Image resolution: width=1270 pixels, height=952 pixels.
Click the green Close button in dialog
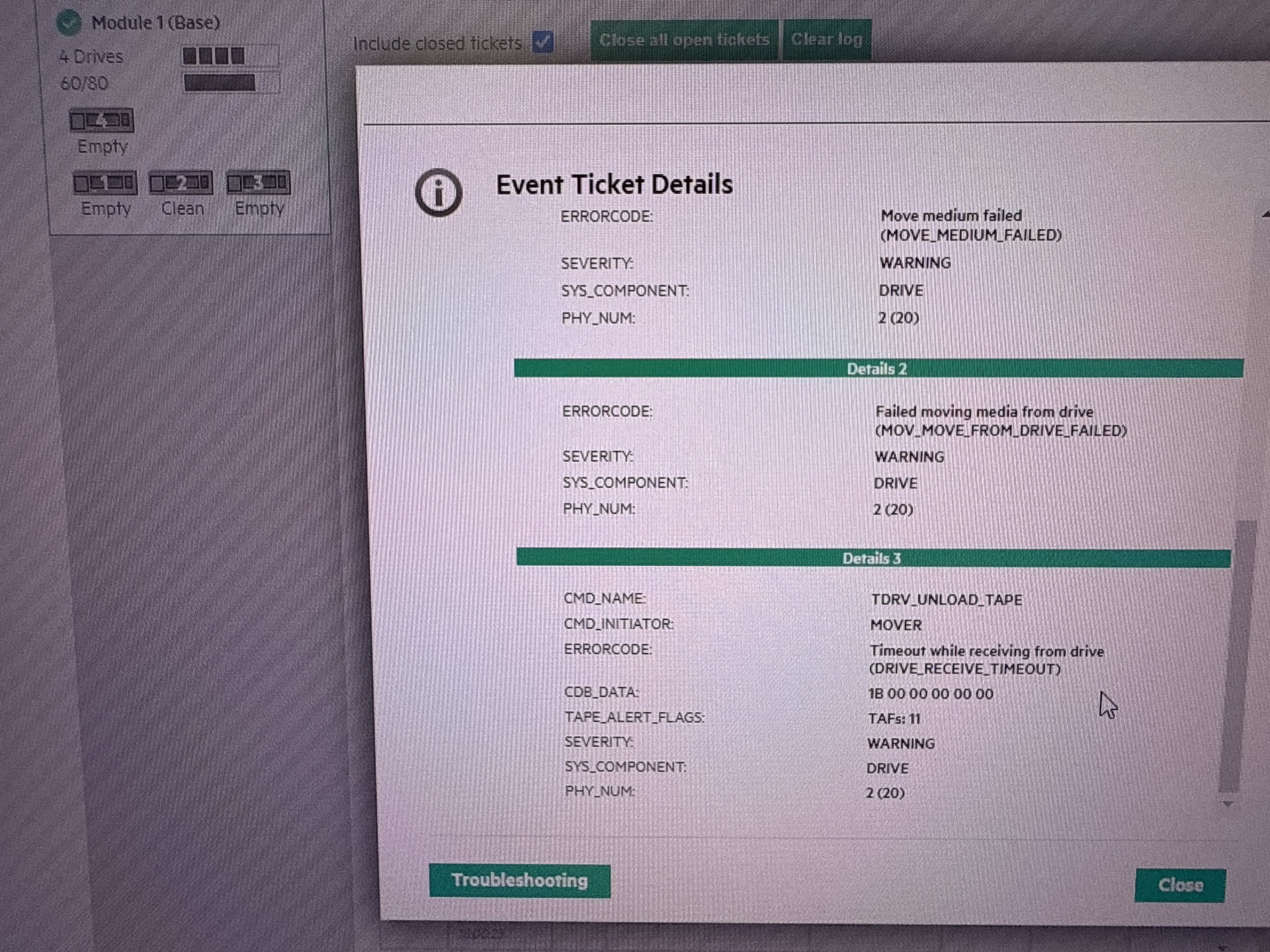(x=1179, y=885)
